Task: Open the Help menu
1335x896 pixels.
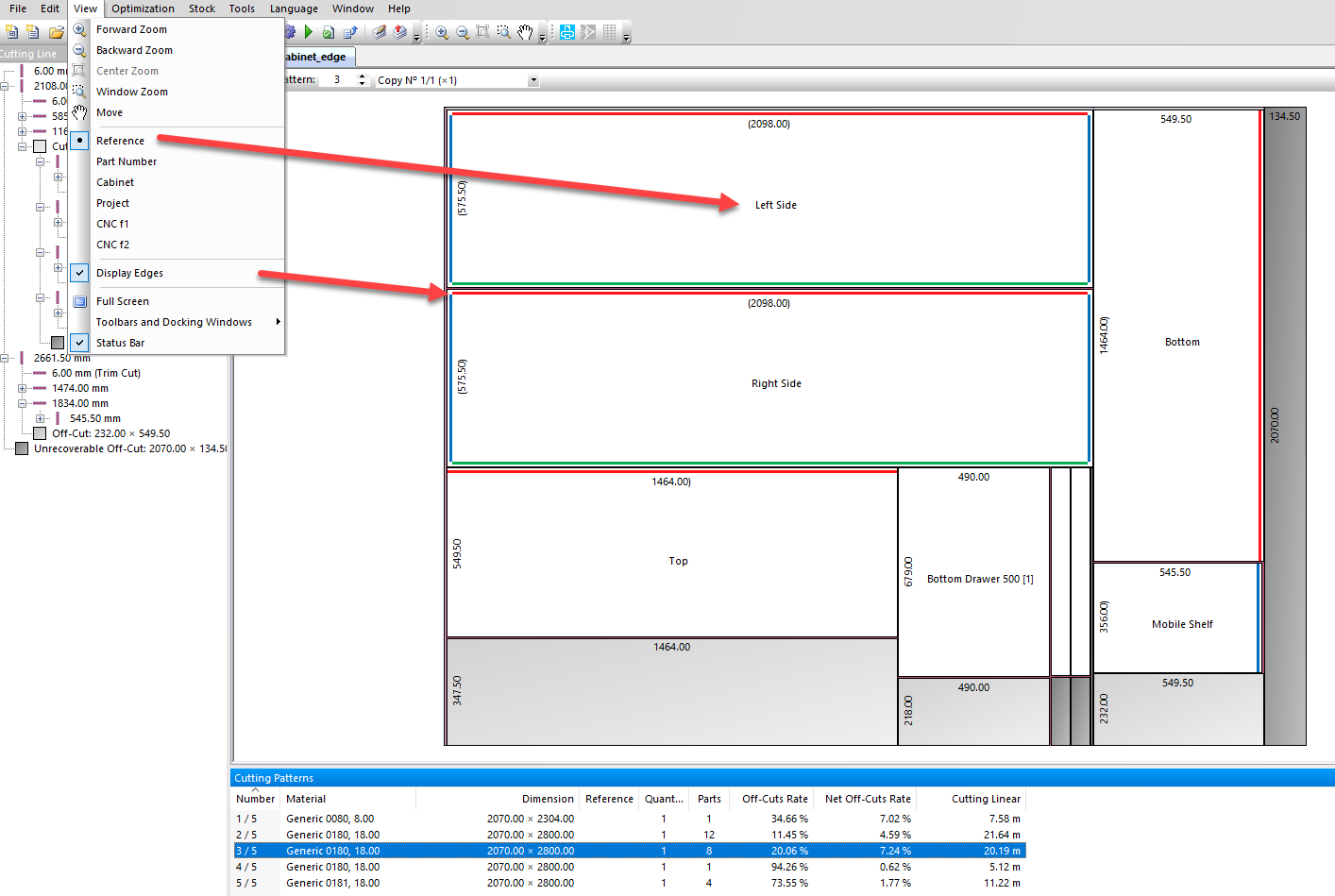Action: pos(399,8)
